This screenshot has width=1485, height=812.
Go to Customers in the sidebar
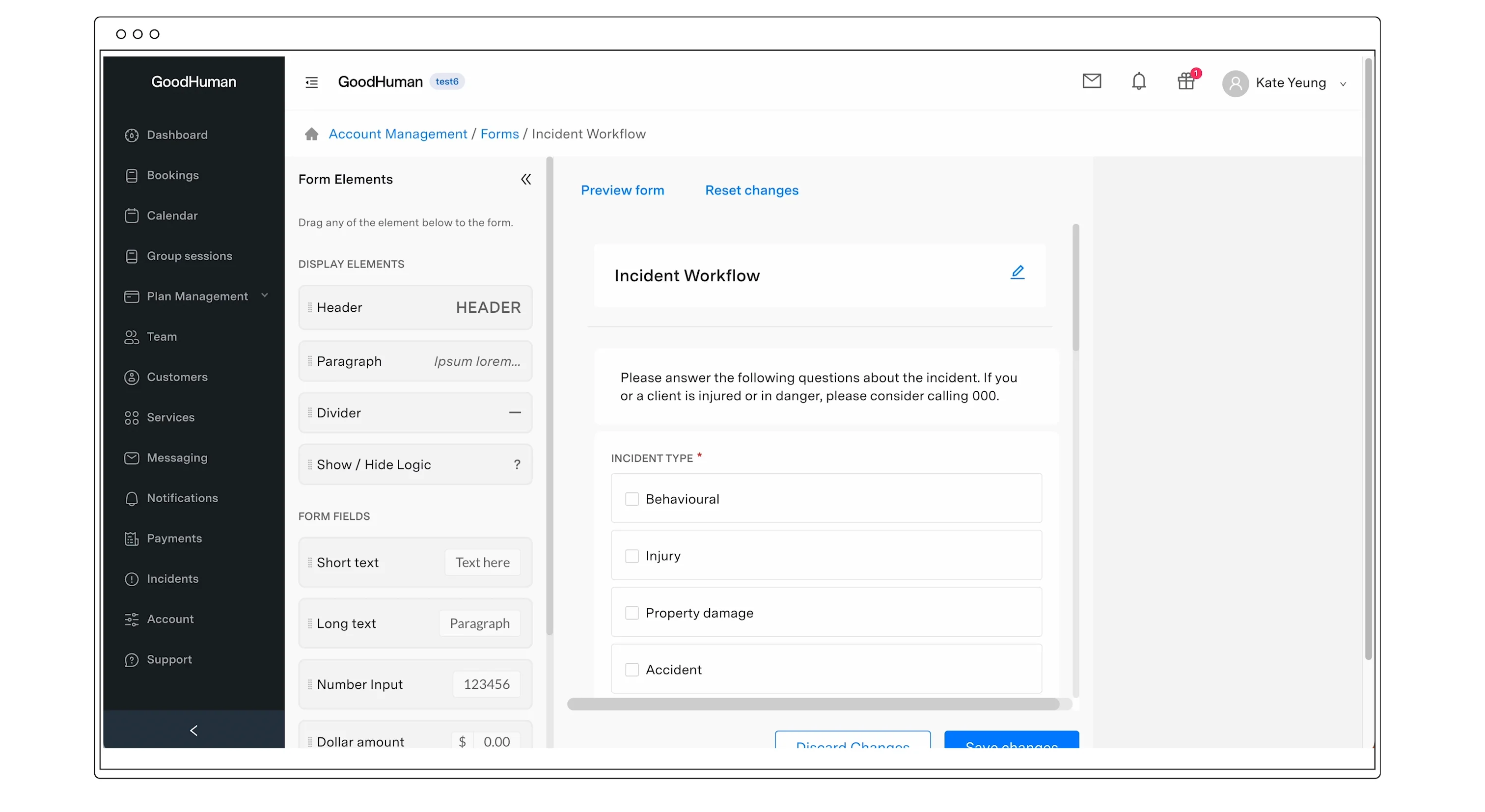click(x=176, y=377)
